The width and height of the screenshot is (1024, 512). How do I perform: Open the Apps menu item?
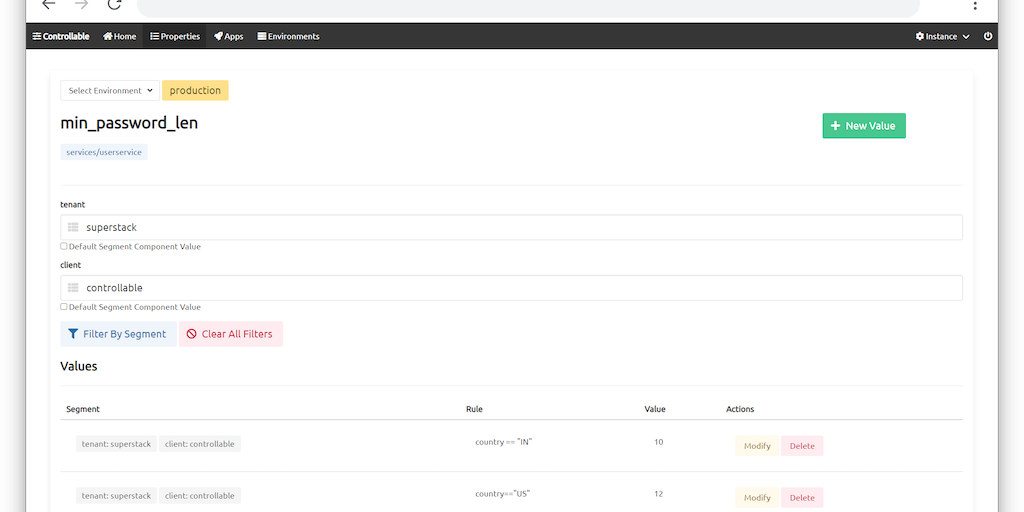tap(229, 36)
